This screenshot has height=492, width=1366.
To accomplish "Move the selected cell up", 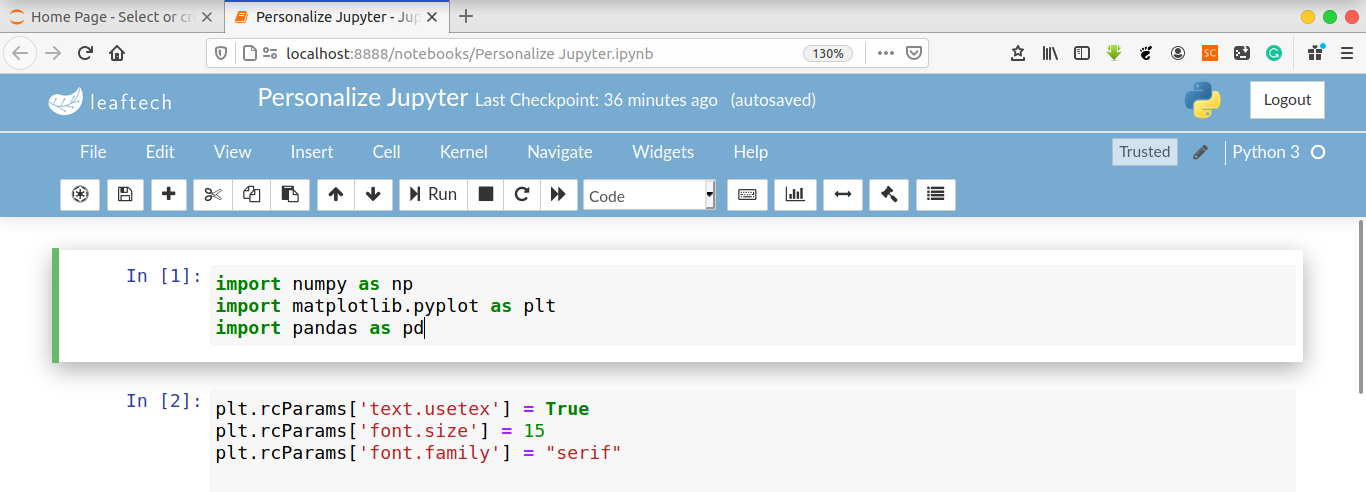I will click(336, 195).
